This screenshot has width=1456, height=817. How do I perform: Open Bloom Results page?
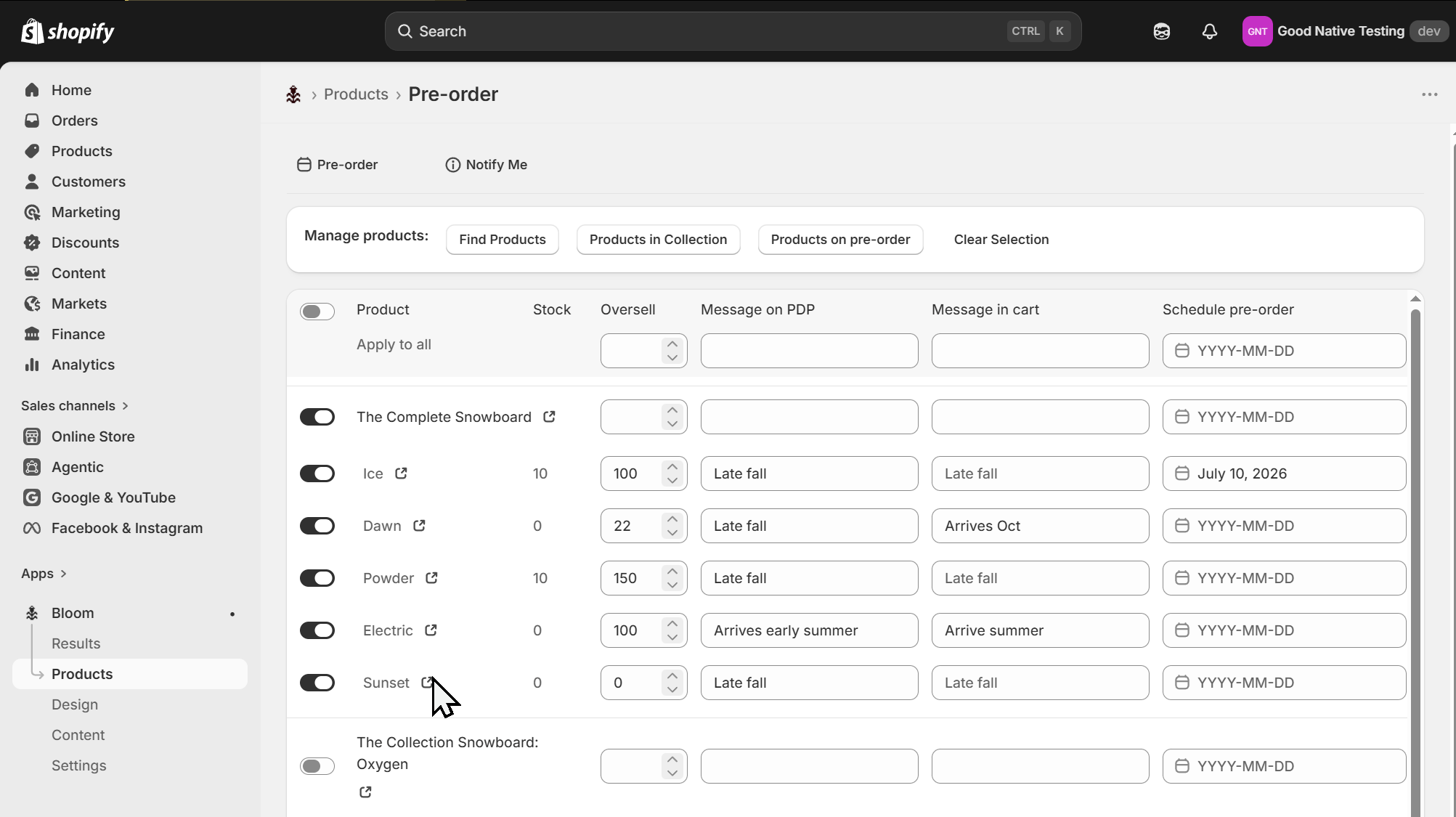point(76,643)
